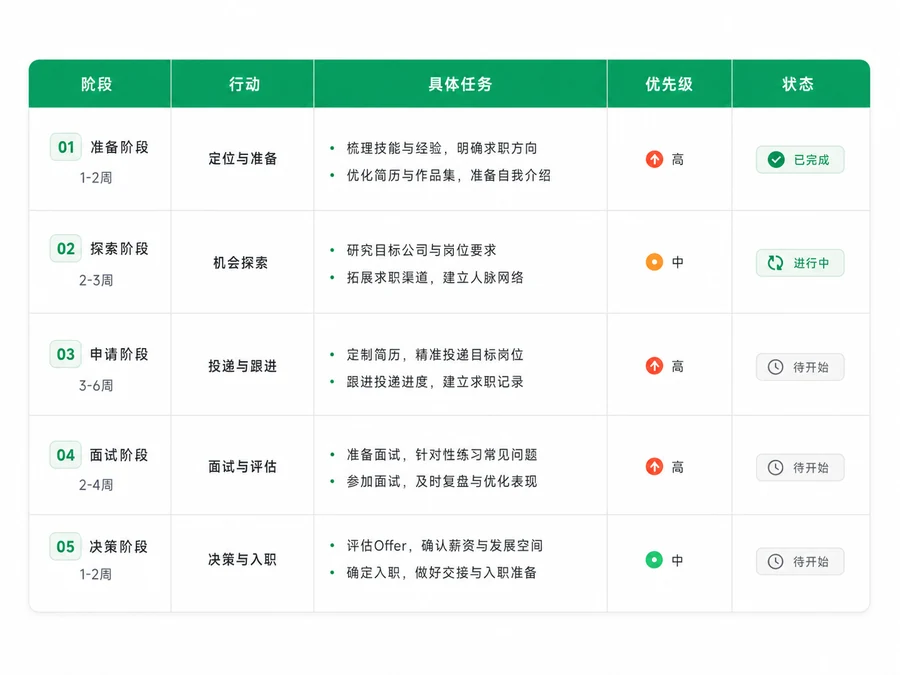Click 待开始 badge in 决策与入职 row
The image size is (900, 675).
click(x=800, y=561)
